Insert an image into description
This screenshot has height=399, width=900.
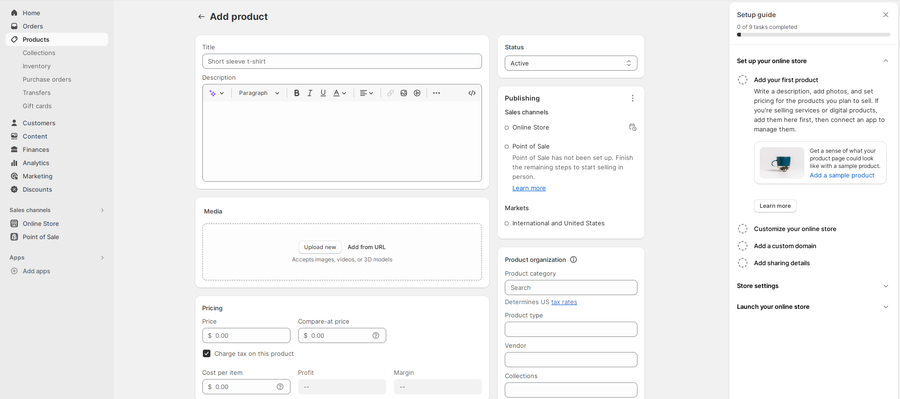[404, 93]
